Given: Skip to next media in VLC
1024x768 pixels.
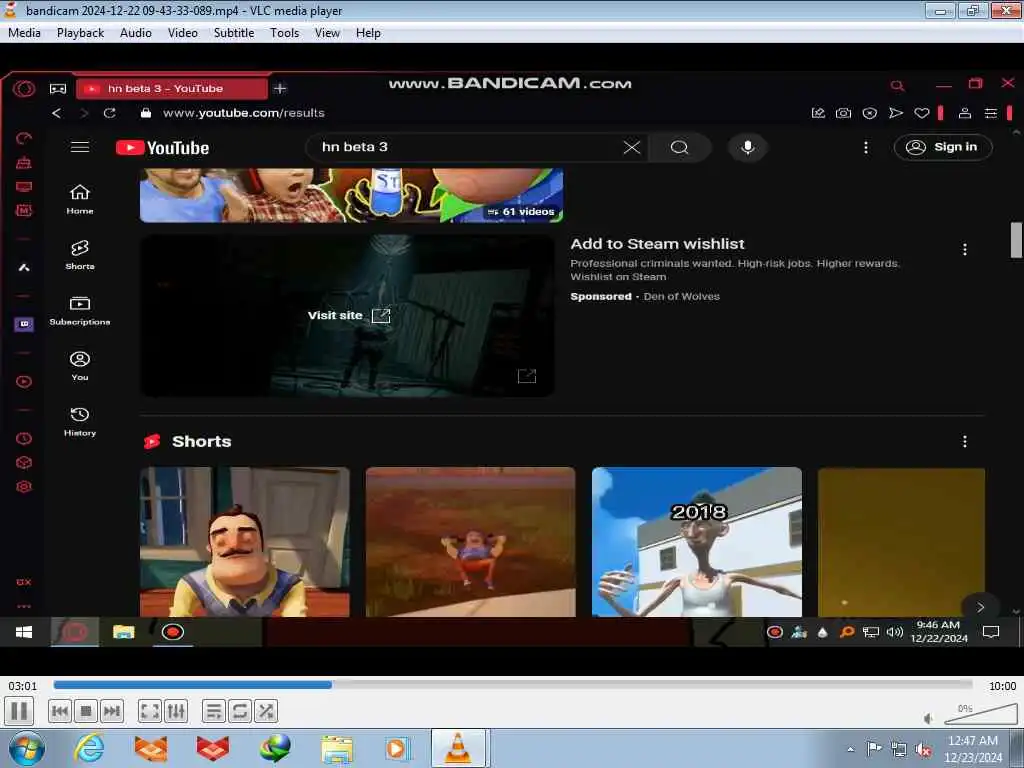Looking at the screenshot, I should click(x=112, y=711).
